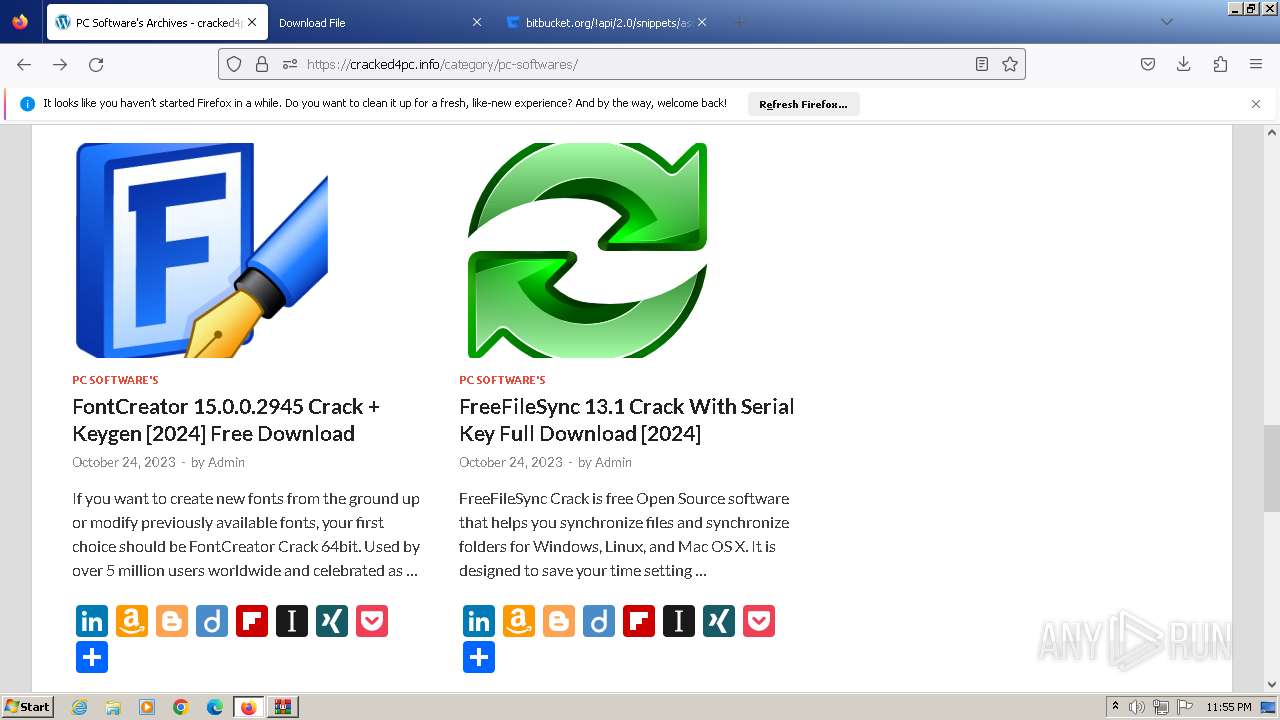Image resolution: width=1280 pixels, height=720 pixels.
Task: Click the XING share icon under the FreeFileSync post
Action: click(719, 621)
